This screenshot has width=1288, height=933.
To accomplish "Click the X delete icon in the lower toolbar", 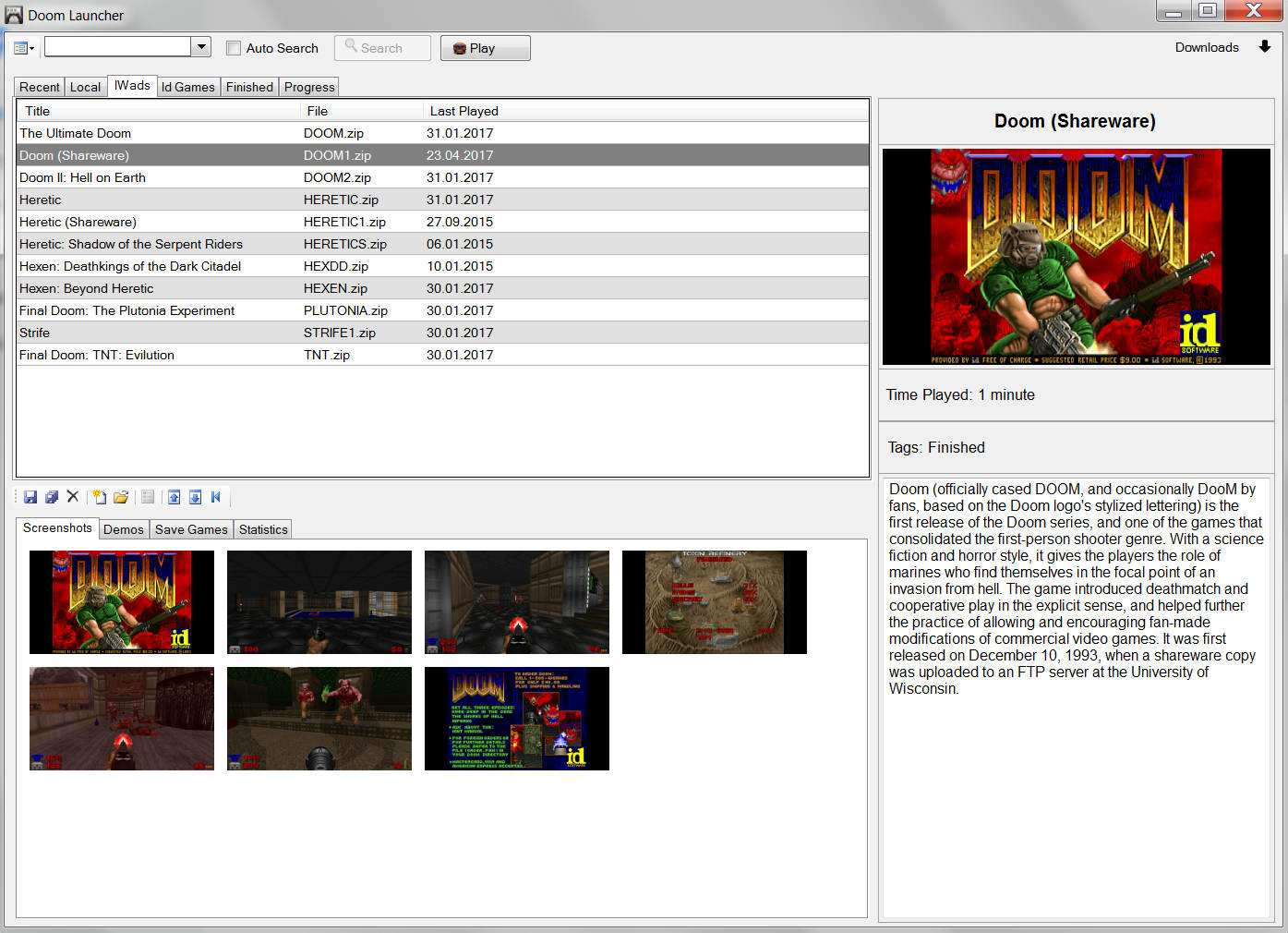I will click(x=73, y=497).
